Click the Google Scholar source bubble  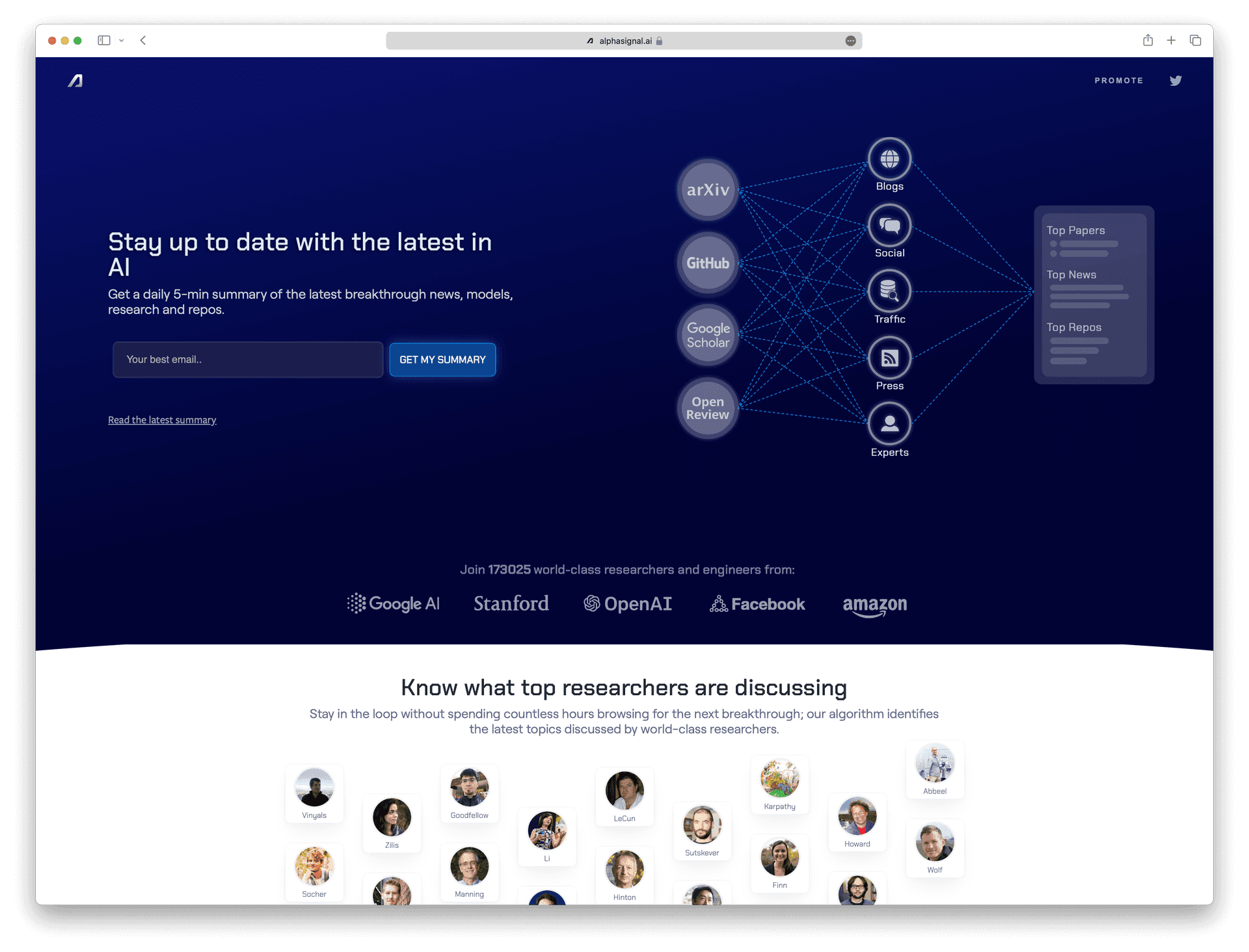pos(708,335)
